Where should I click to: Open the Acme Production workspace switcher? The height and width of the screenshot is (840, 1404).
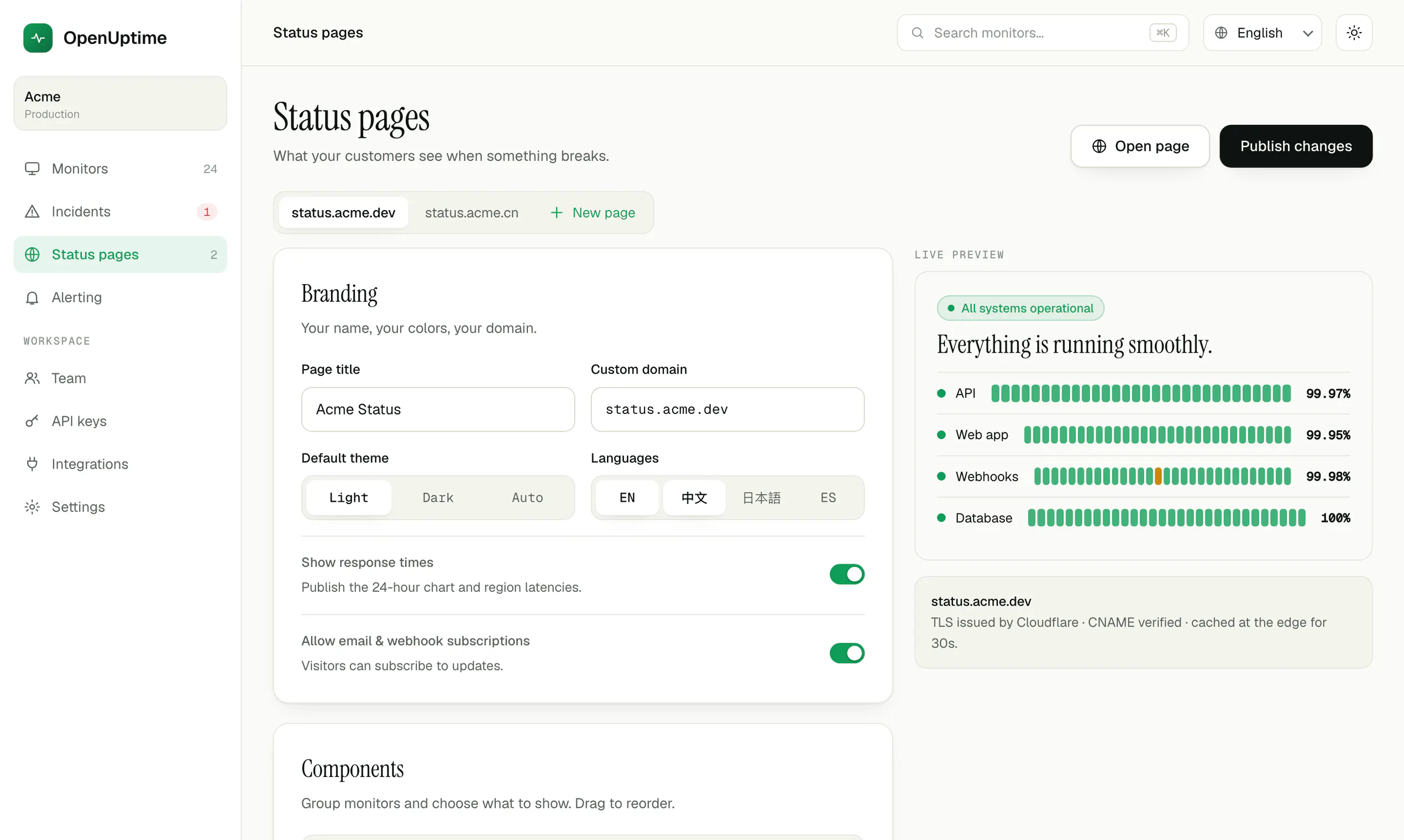120,103
